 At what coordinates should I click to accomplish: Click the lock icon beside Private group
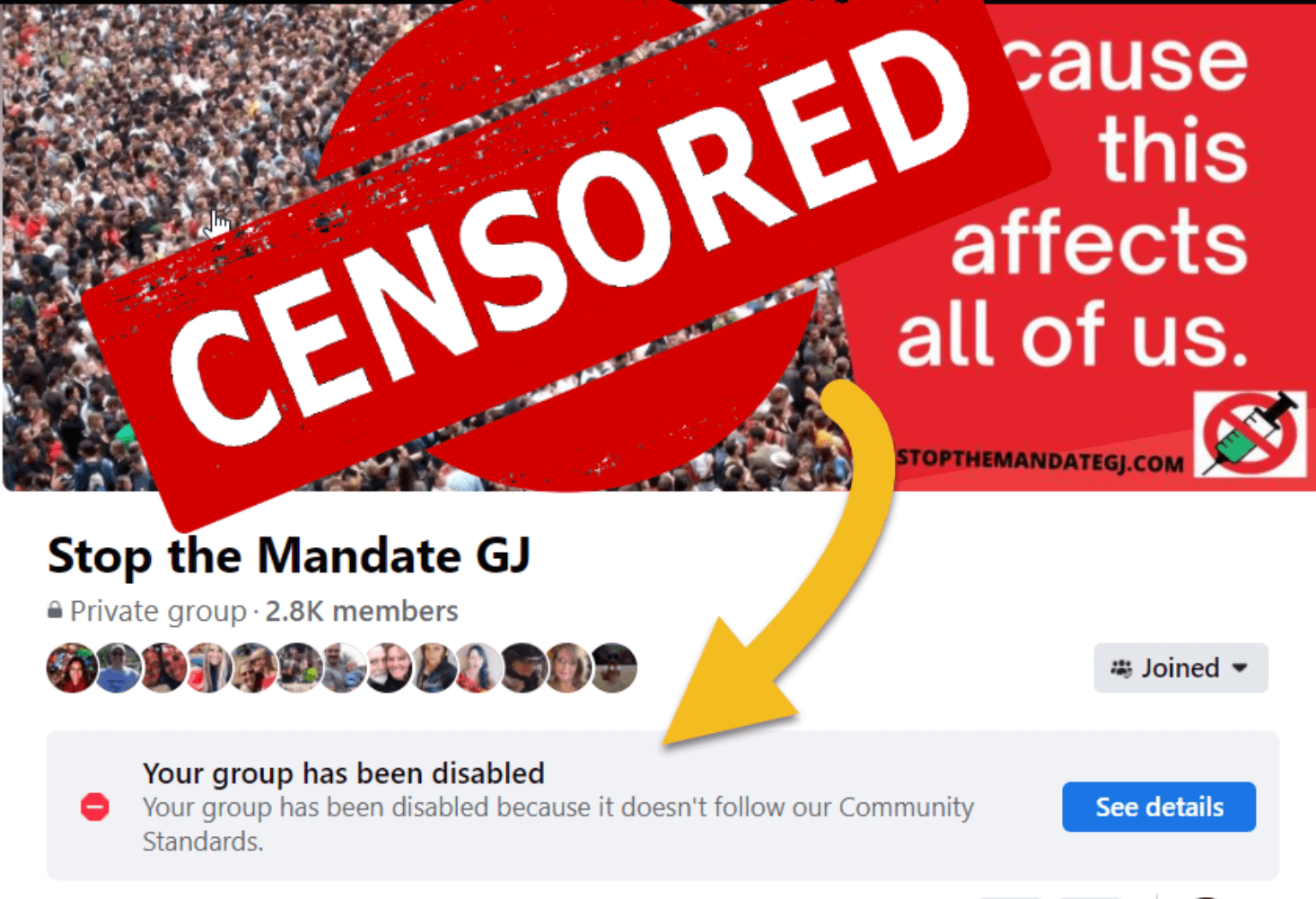55,611
